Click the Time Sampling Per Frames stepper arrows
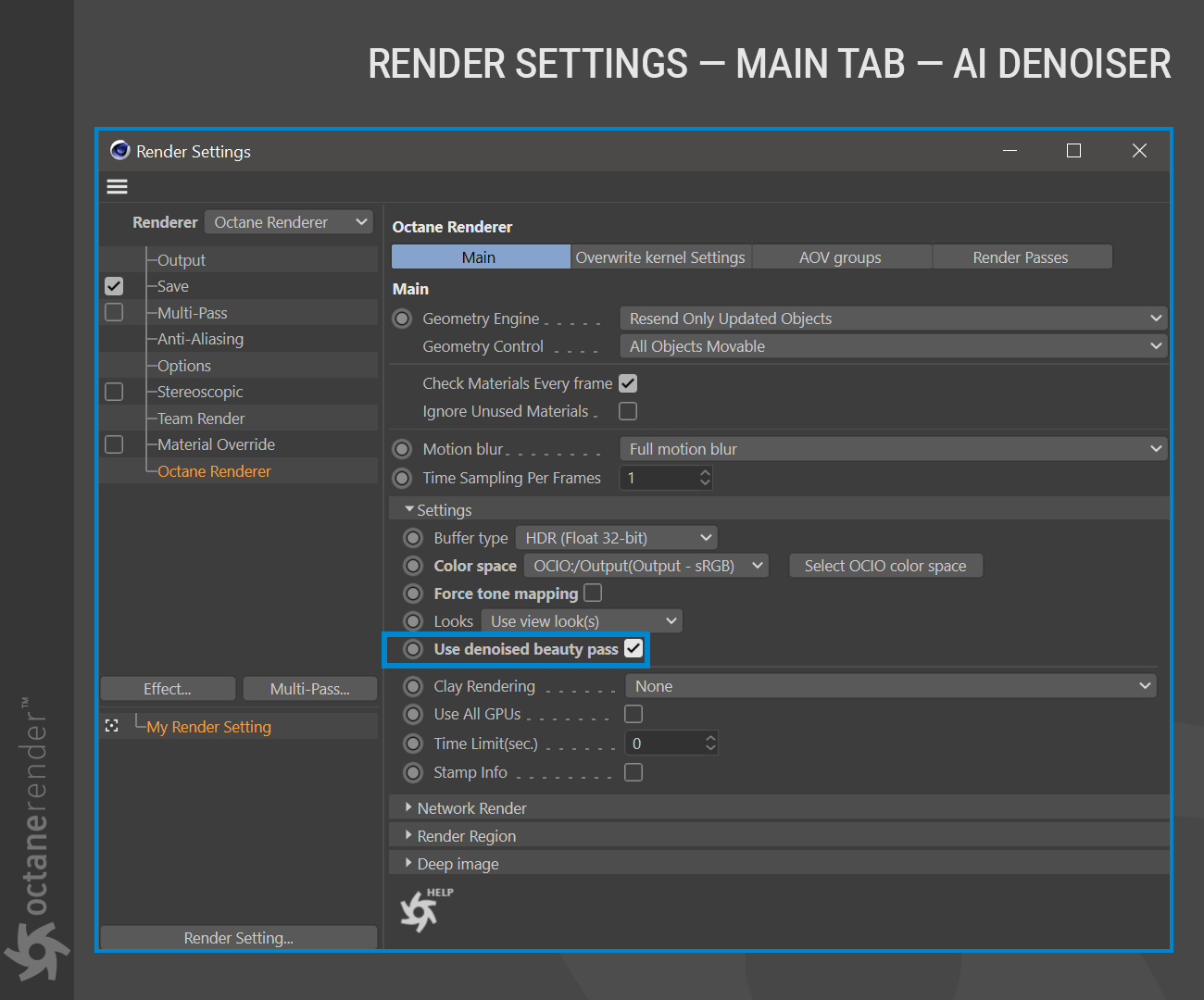Viewport: 1204px width, 1000px height. (x=706, y=478)
